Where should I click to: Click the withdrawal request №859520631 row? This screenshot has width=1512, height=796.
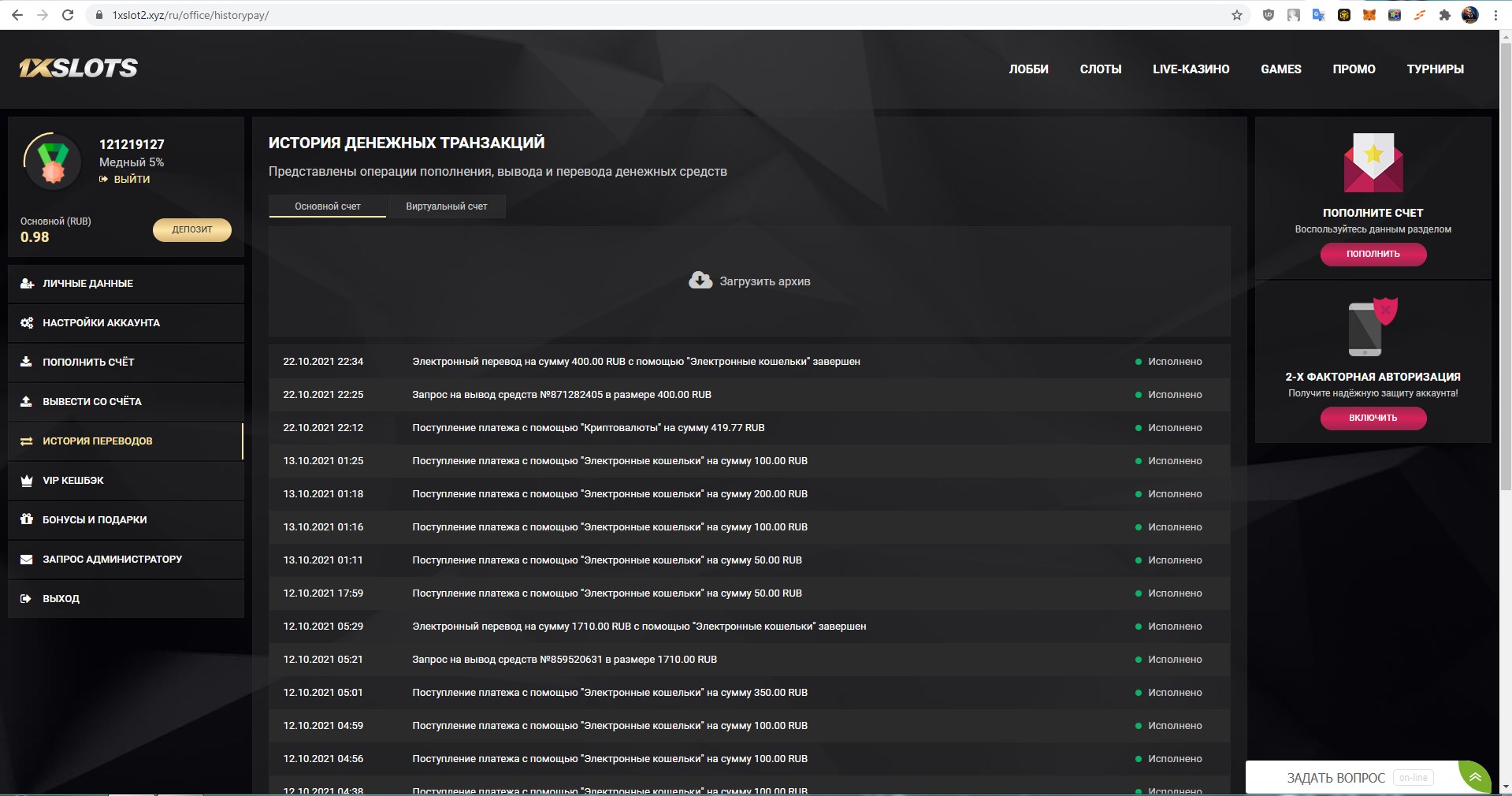coord(749,660)
